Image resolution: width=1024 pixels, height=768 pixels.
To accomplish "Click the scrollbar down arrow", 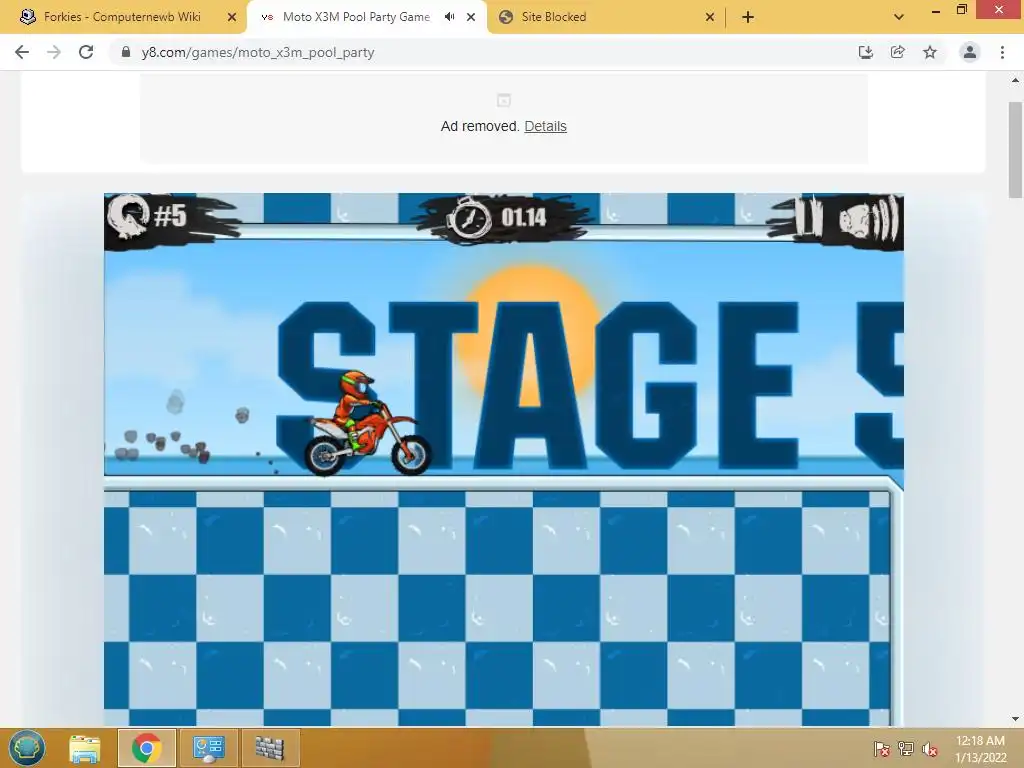I will 1016,719.
